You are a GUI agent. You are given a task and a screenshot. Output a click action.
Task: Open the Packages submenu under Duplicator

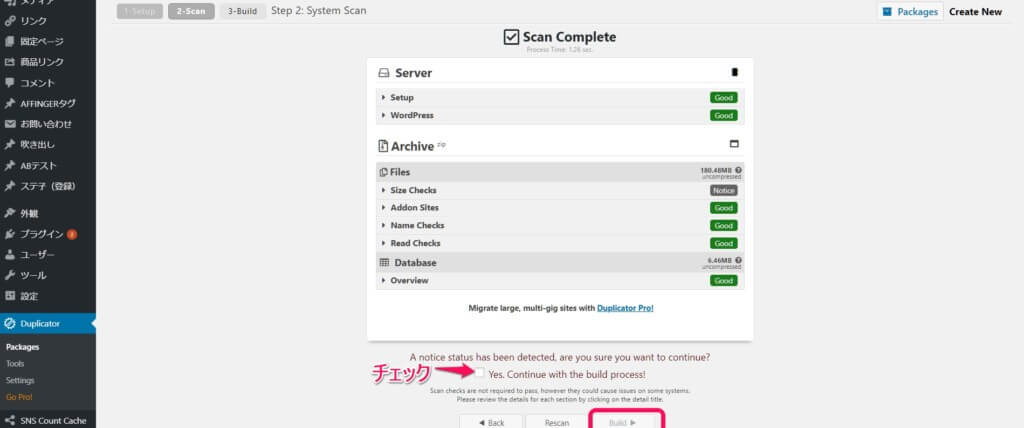click(23, 347)
